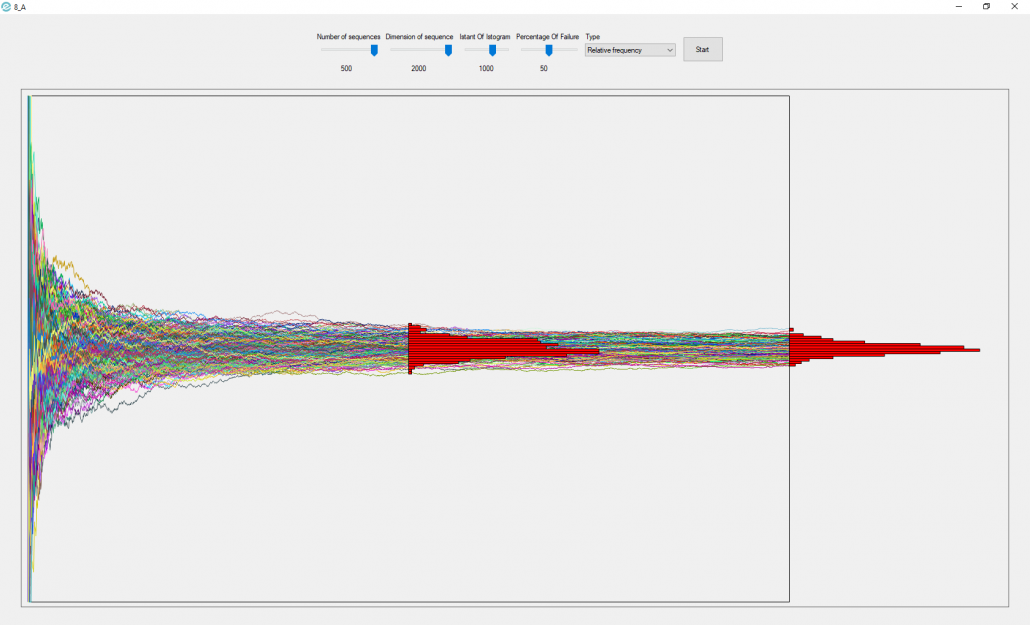Click the value 500 under the first slider
The height and width of the screenshot is (625, 1030).
346,69
